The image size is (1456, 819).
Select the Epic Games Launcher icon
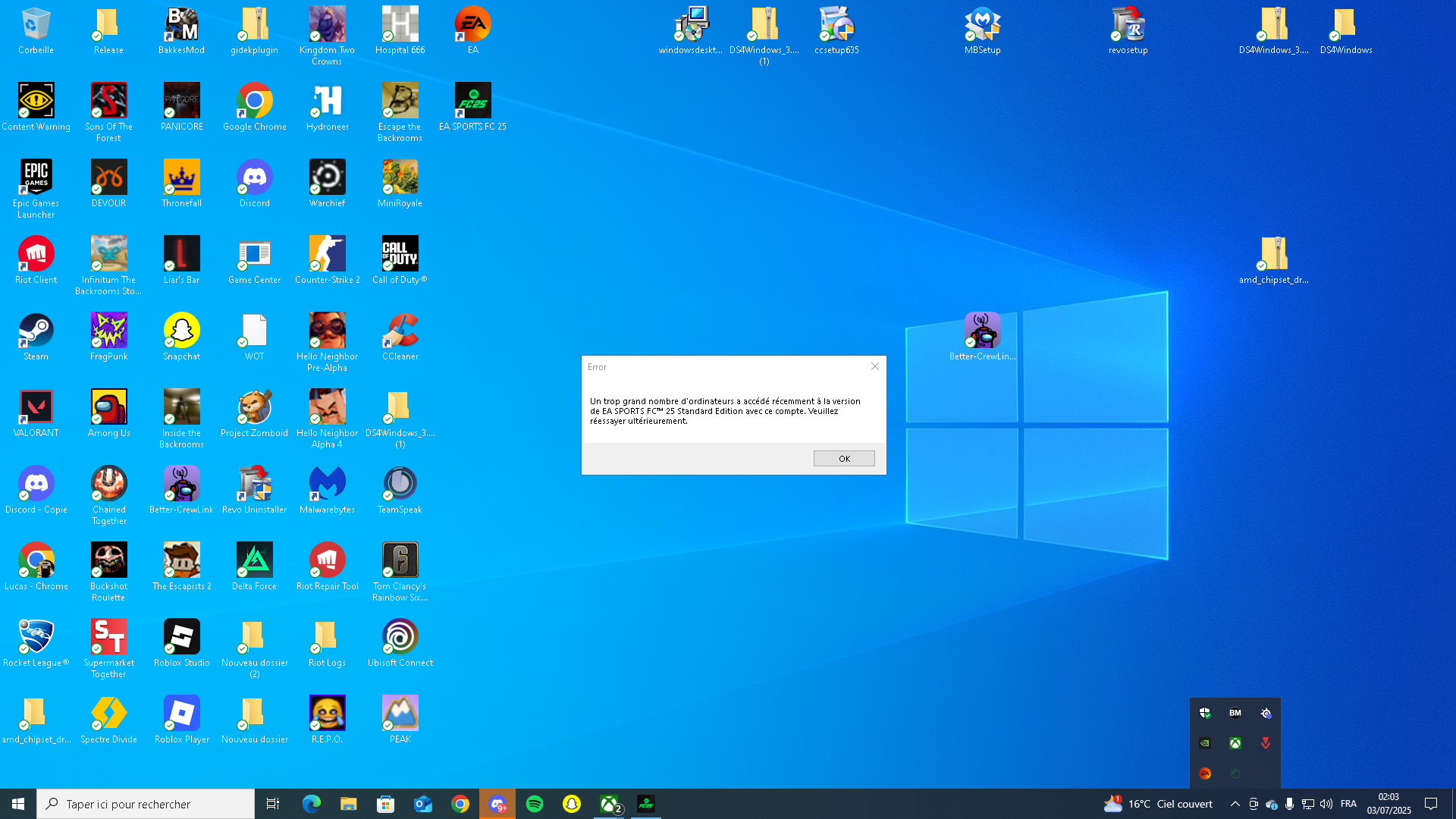pyautogui.click(x=36, y=189)
